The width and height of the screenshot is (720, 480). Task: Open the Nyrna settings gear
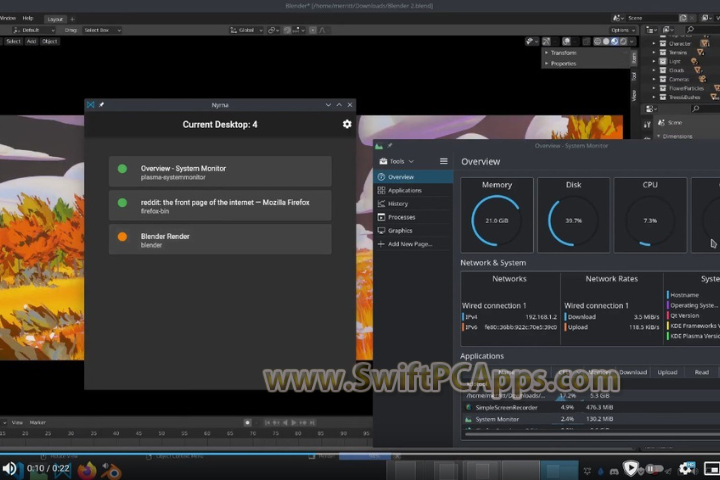[347, 124]
